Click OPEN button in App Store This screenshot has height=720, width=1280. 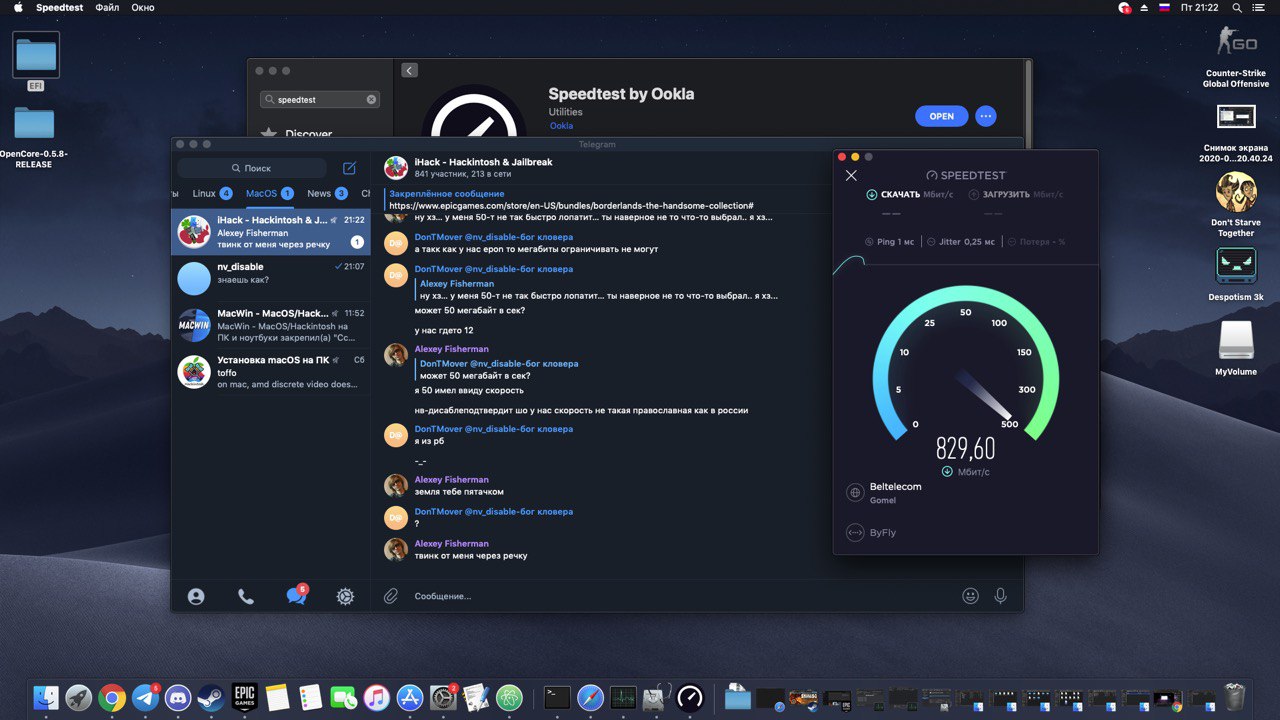coord(942,116)
